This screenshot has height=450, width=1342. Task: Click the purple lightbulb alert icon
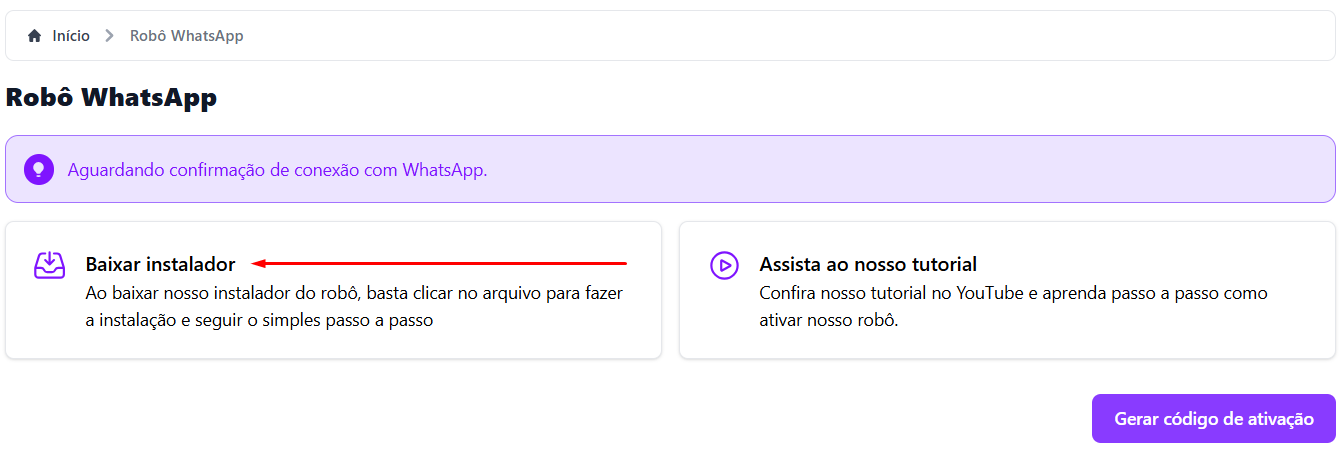click(x=39, y=169)
